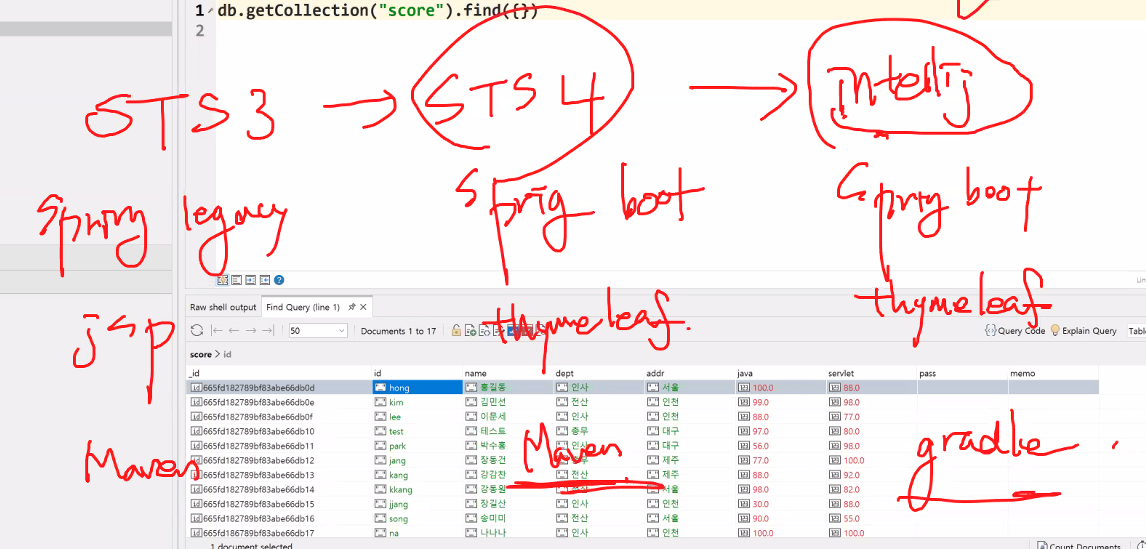The width and height of the screenshot is (1146, 549).
Task: Go to first page of results
Action: [x=216, y=330]
